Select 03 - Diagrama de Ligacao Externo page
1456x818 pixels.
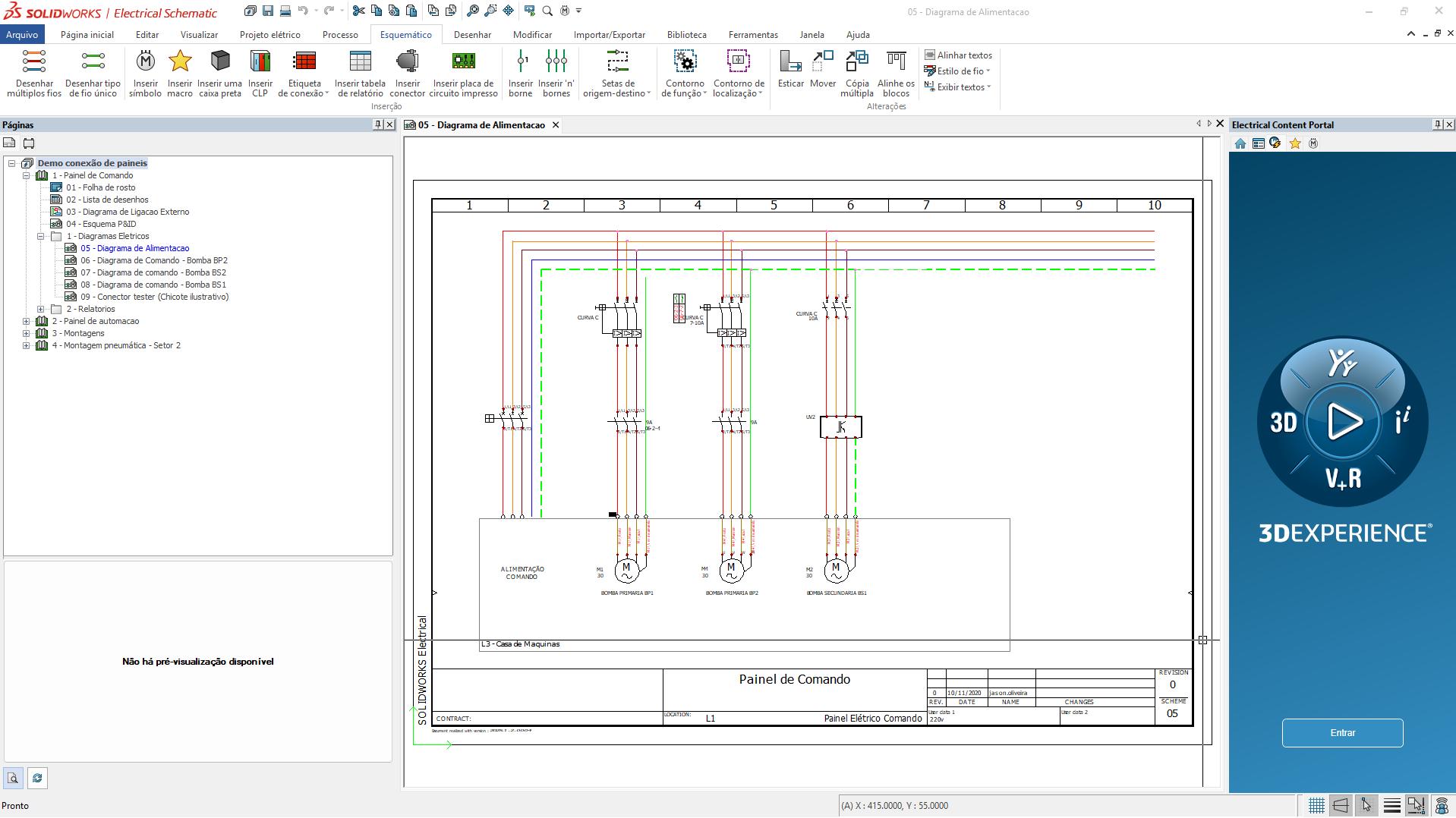(128, 212)
